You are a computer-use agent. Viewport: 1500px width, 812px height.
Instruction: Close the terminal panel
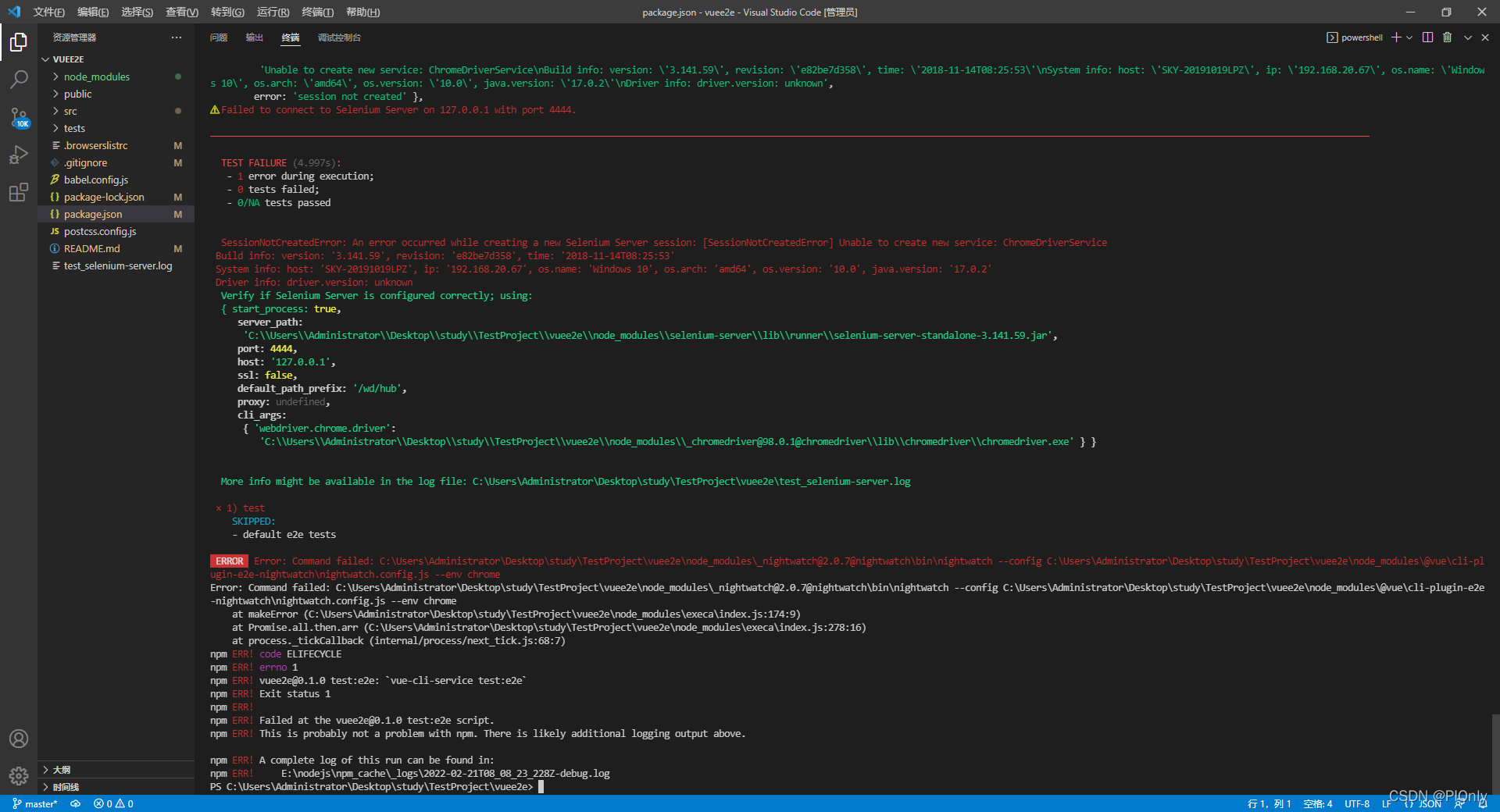[1485, 37]
